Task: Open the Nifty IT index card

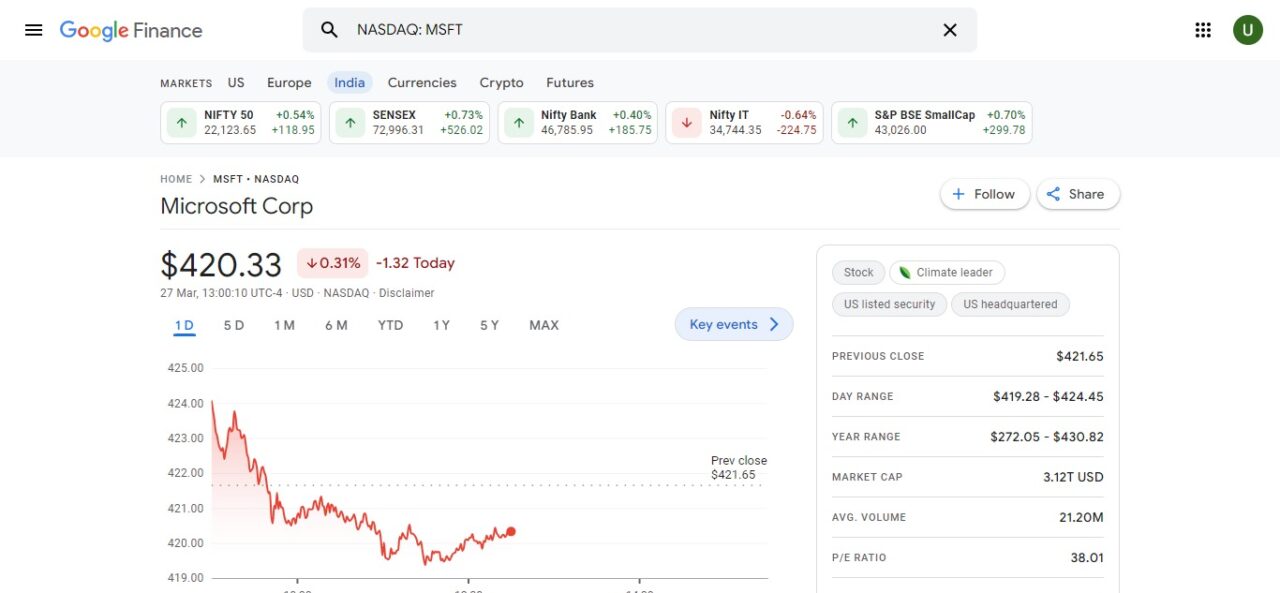Action: pyautogui.click(x=745, y=123)
